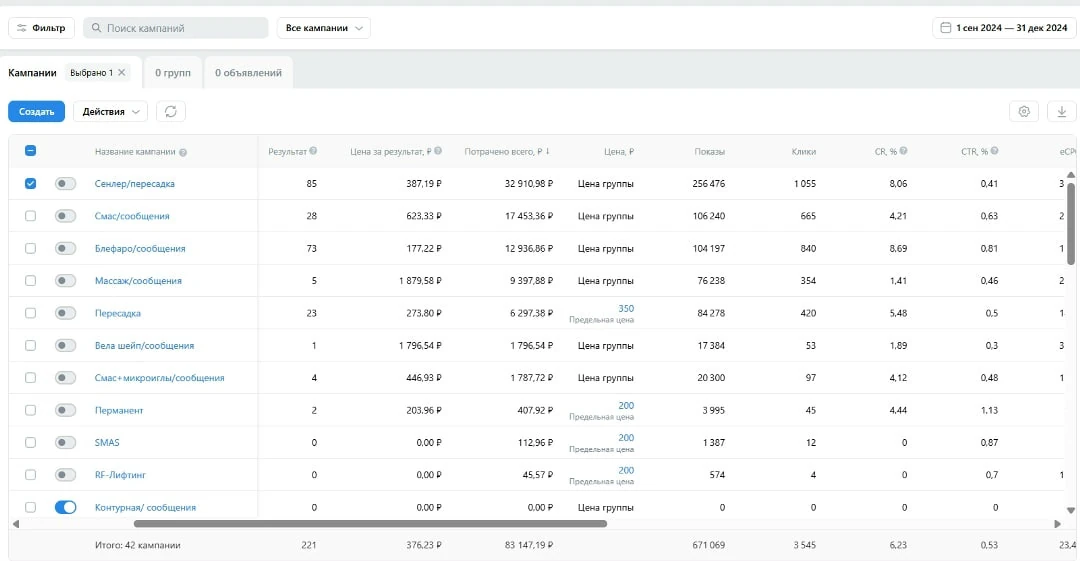Viewport: 1080px width, 561px height.
Task: Open the date range picker 1 сен 2024
Action: click(1004, 28)
